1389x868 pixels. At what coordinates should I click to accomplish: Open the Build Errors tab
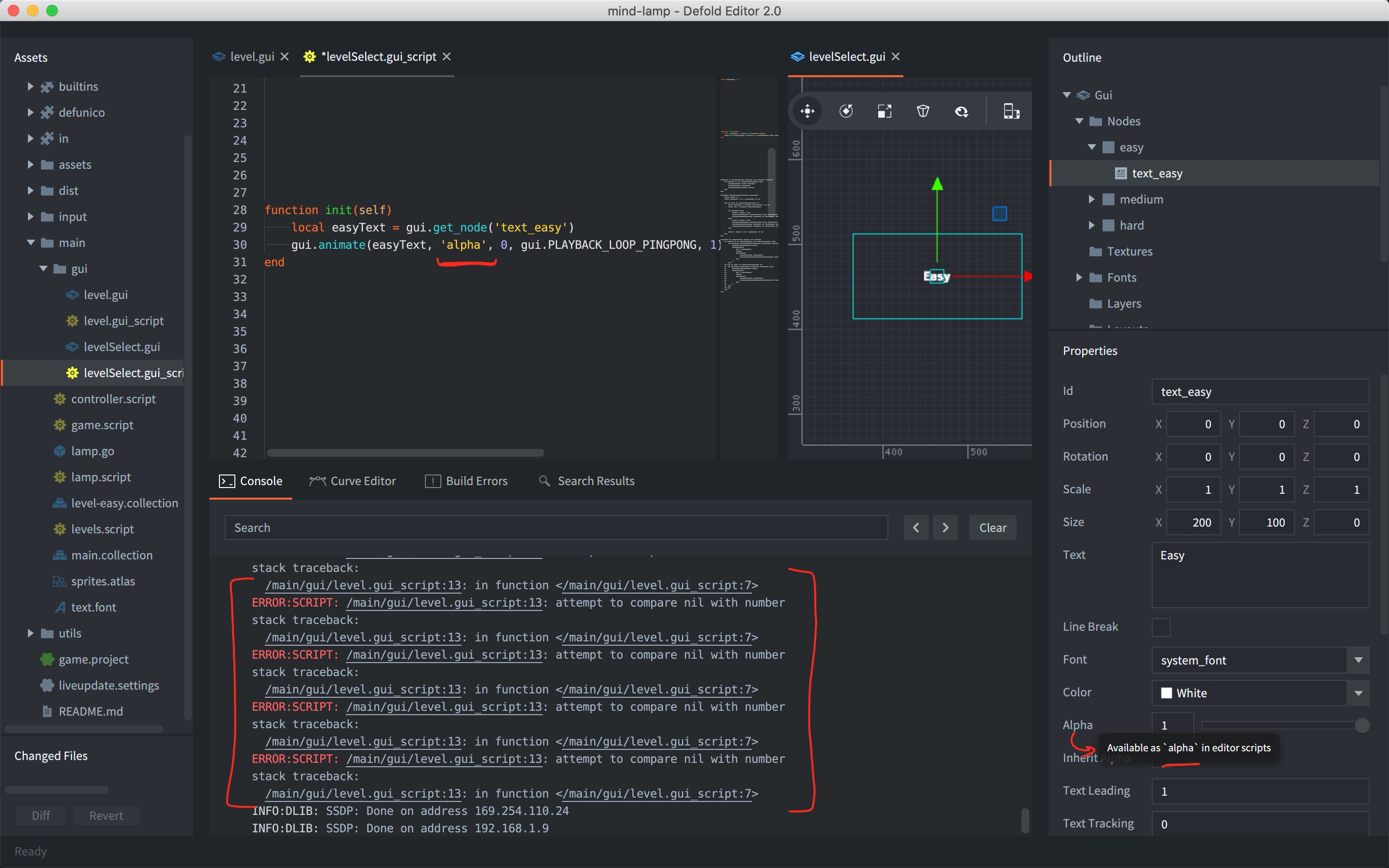pyautogui.click(x=466, y=481)
